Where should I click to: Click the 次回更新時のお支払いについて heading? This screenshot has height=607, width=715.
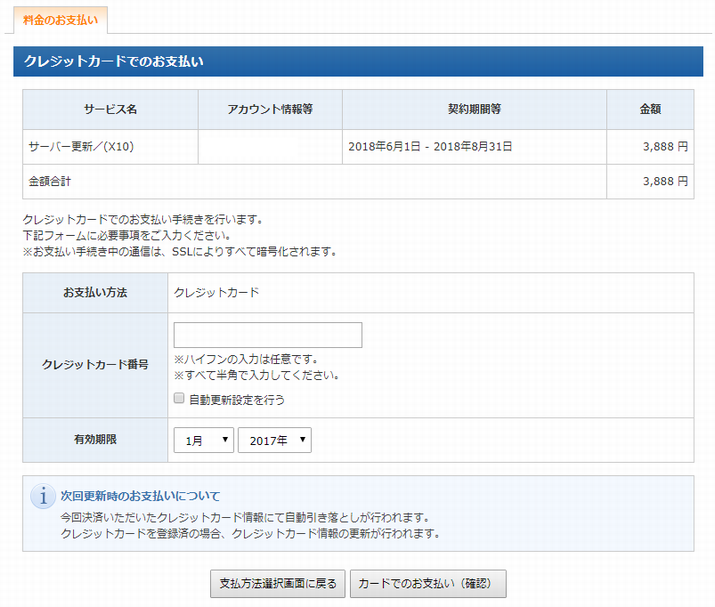tap(140, 496)
